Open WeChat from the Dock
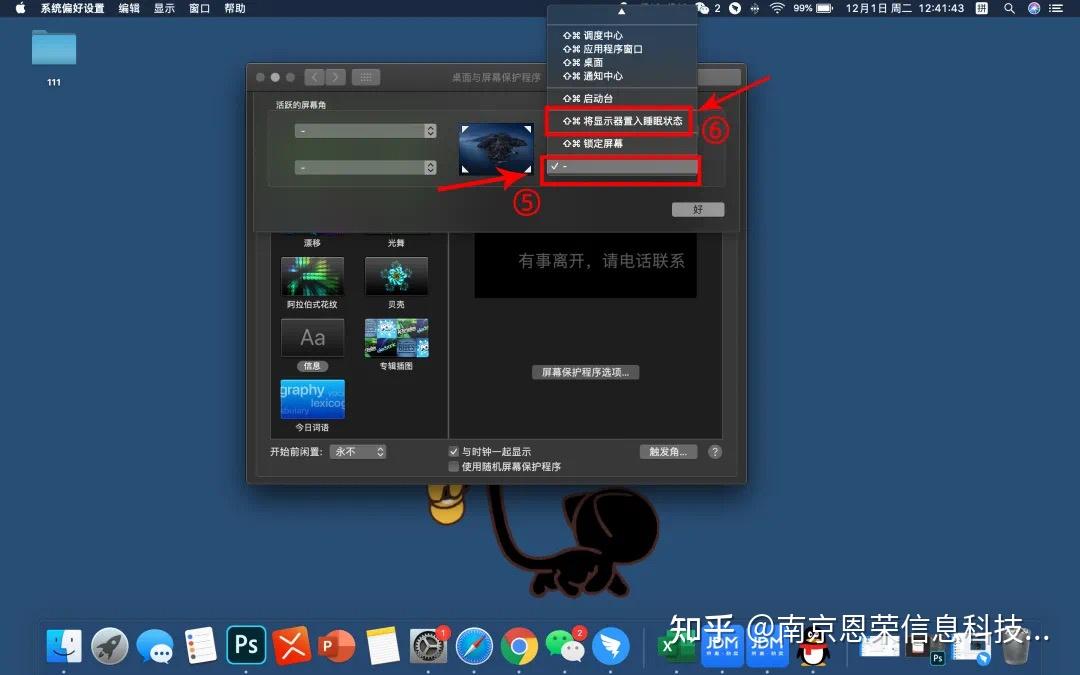Viewport: 1080px width, 675px height. 565,646
